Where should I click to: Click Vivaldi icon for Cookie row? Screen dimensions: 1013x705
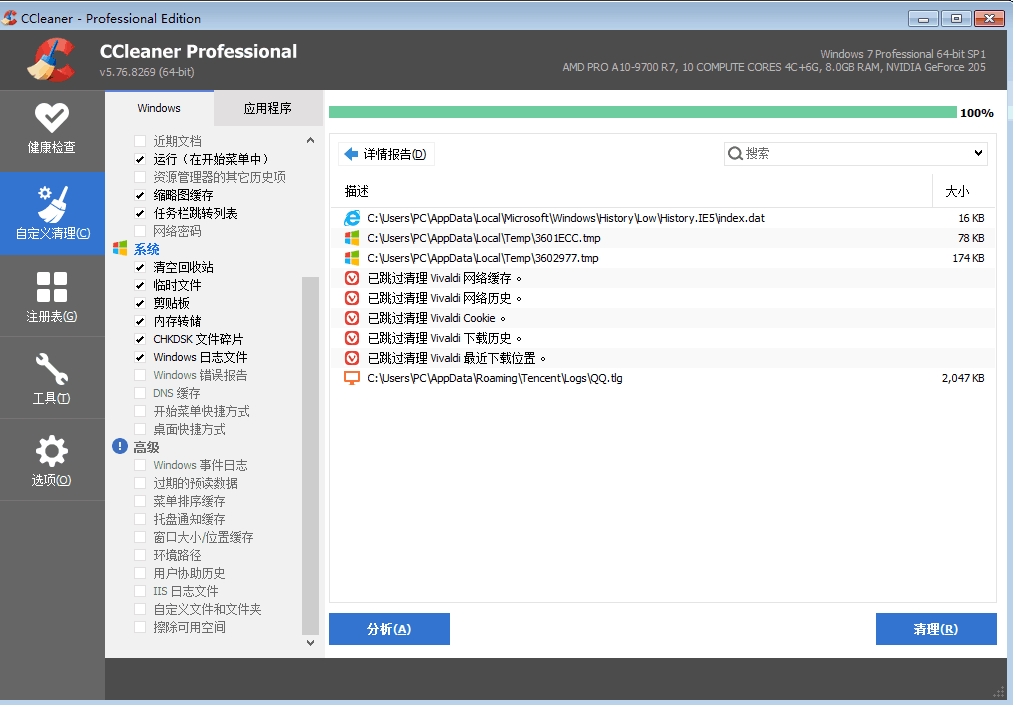[x=351, y=319]
